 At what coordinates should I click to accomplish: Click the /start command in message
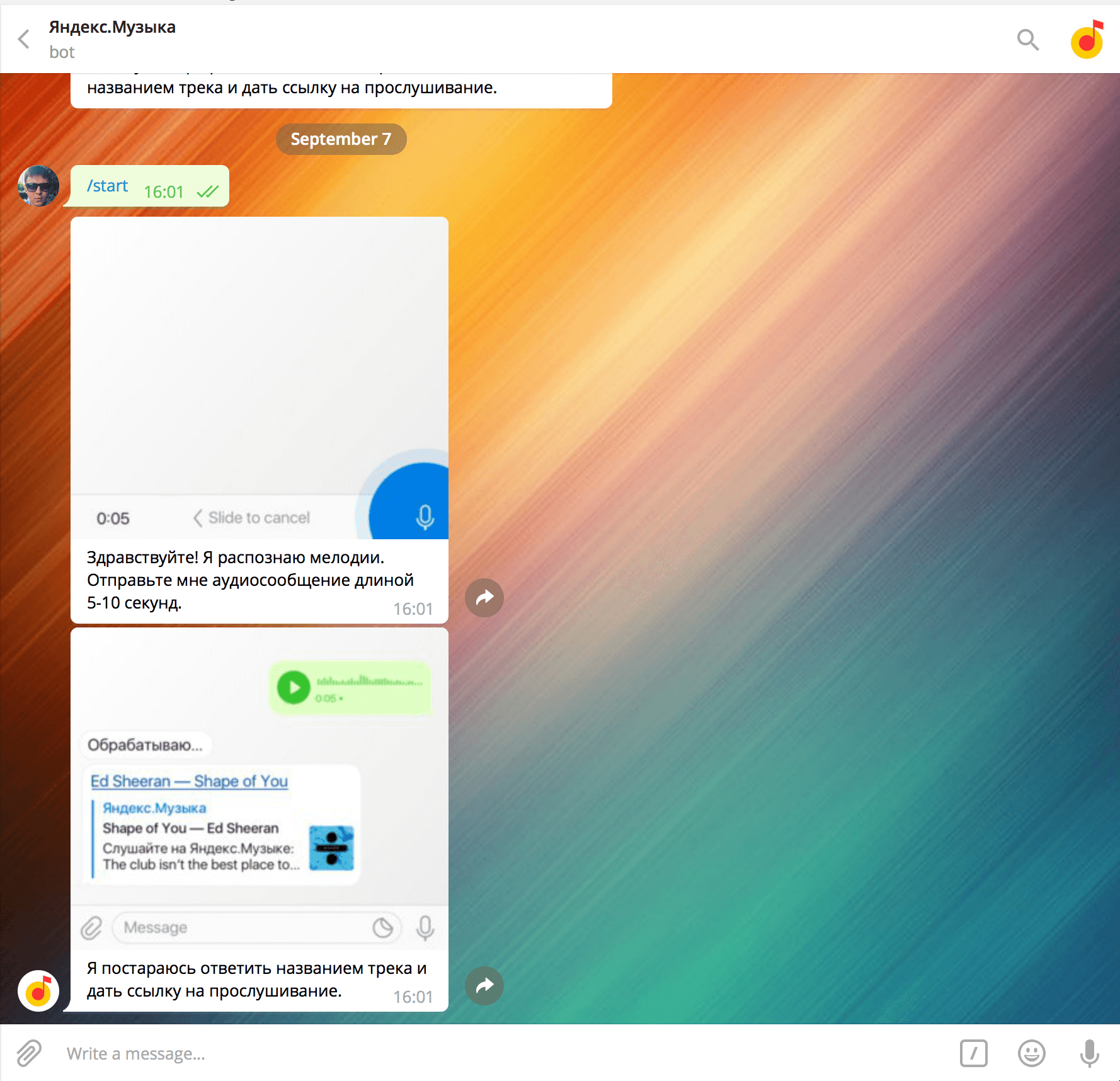click(107, 186)
